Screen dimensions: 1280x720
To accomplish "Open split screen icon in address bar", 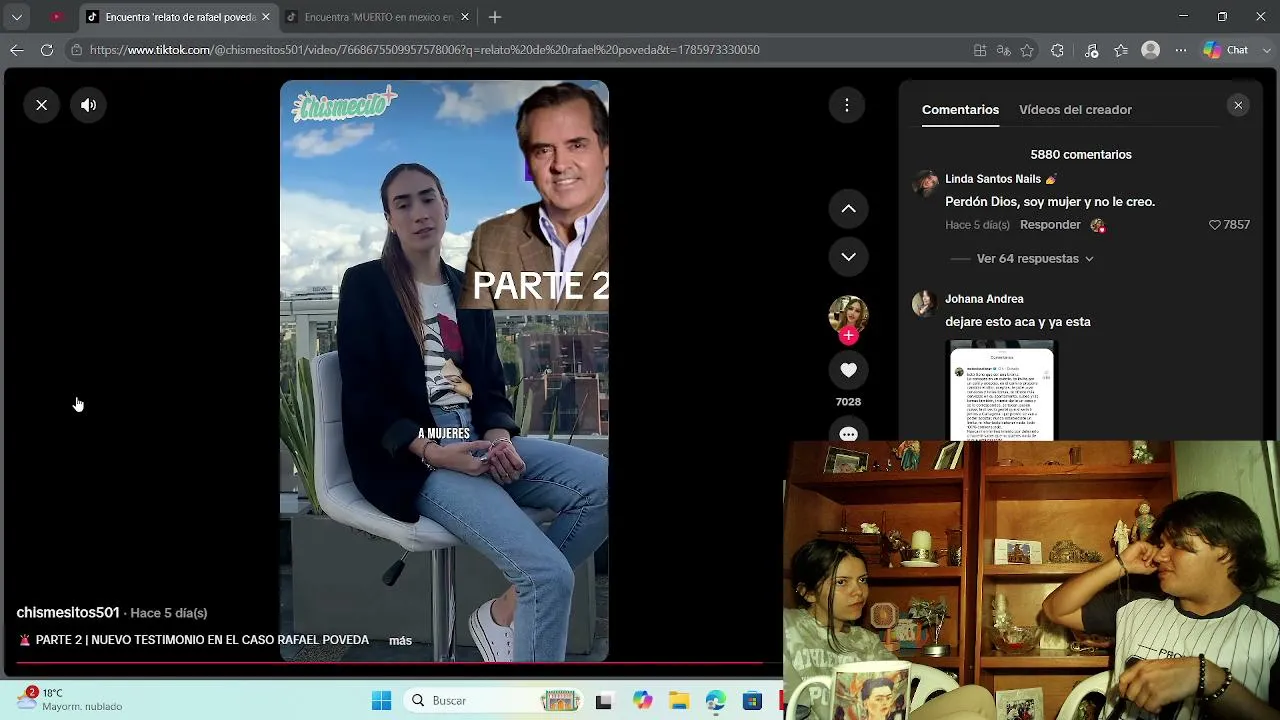I will tap(980, 50).
